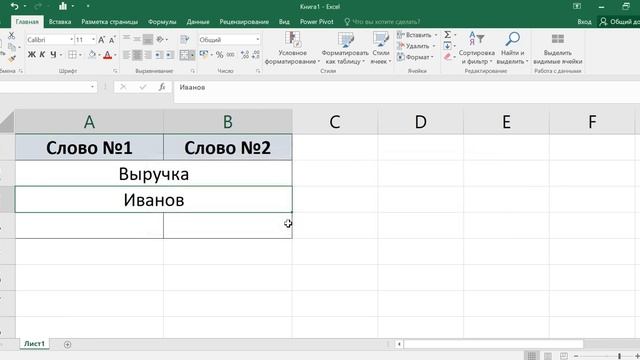Open the Merge and Center dropdown arrow

192,55
